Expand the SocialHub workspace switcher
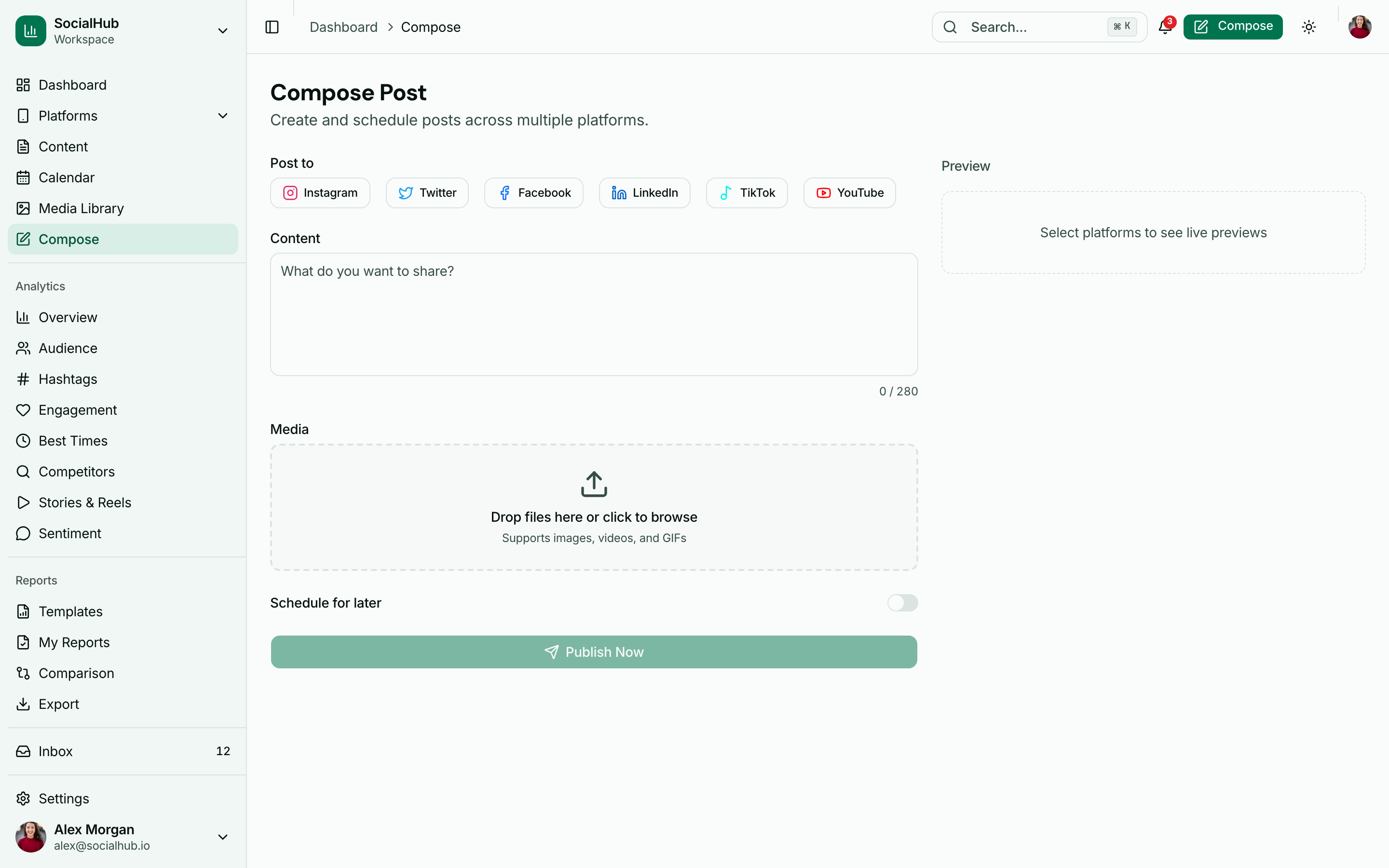The image size is (1389, 868). coord(223,30)
